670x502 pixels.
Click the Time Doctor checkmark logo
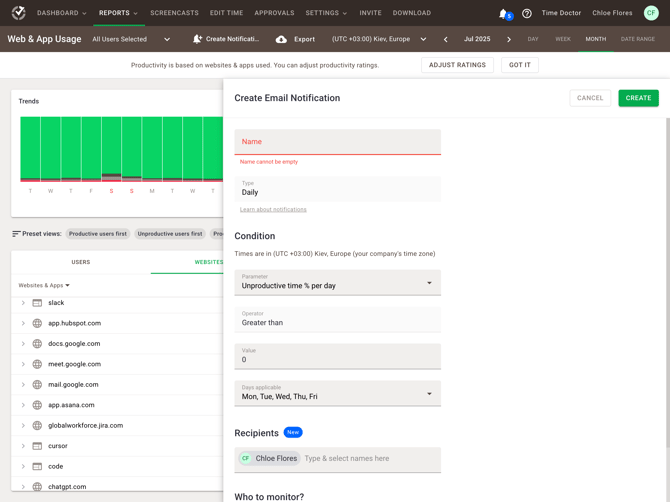[x=18, y=13]
